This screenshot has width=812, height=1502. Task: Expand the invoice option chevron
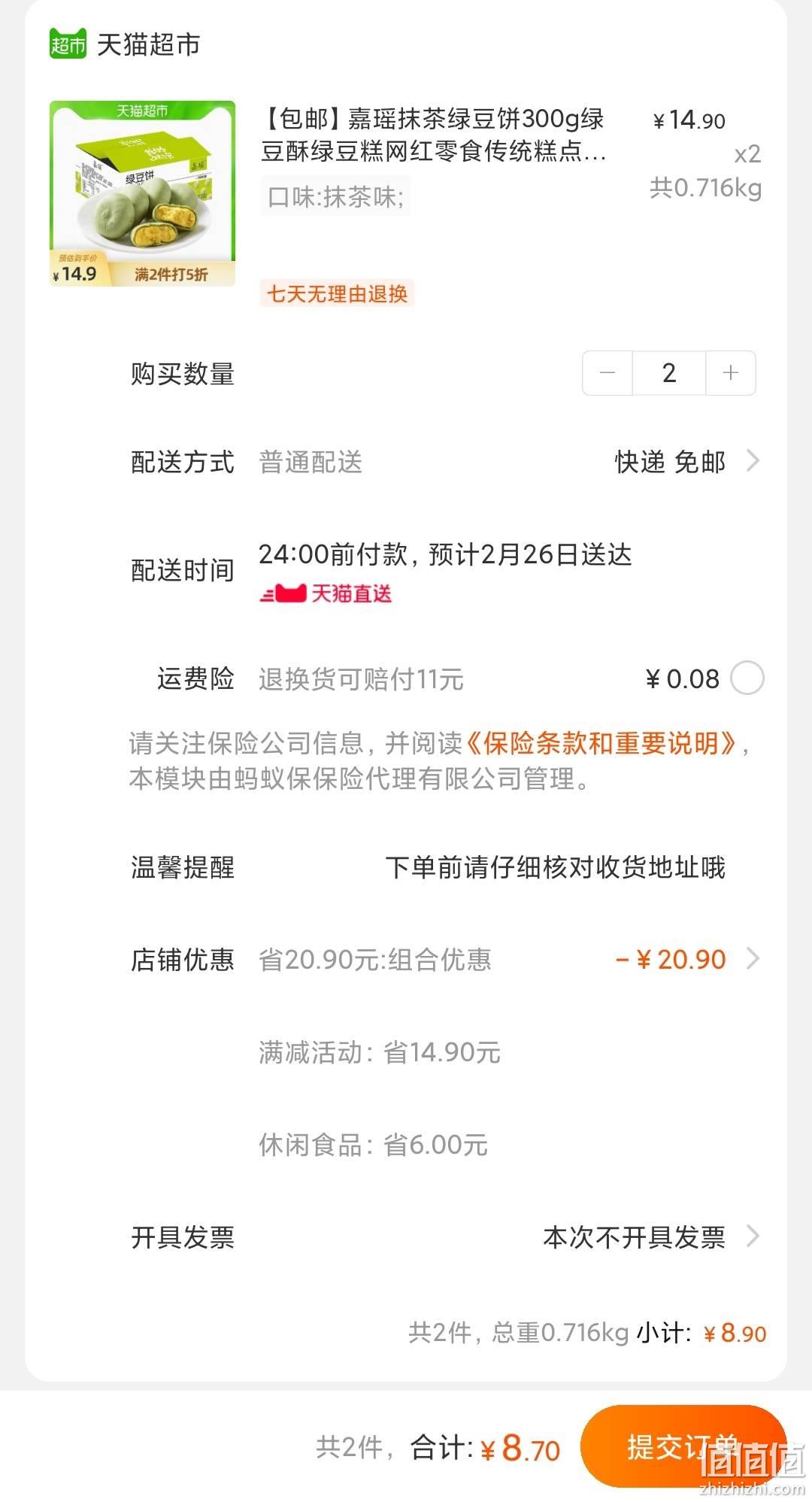tap(753, 1236)
